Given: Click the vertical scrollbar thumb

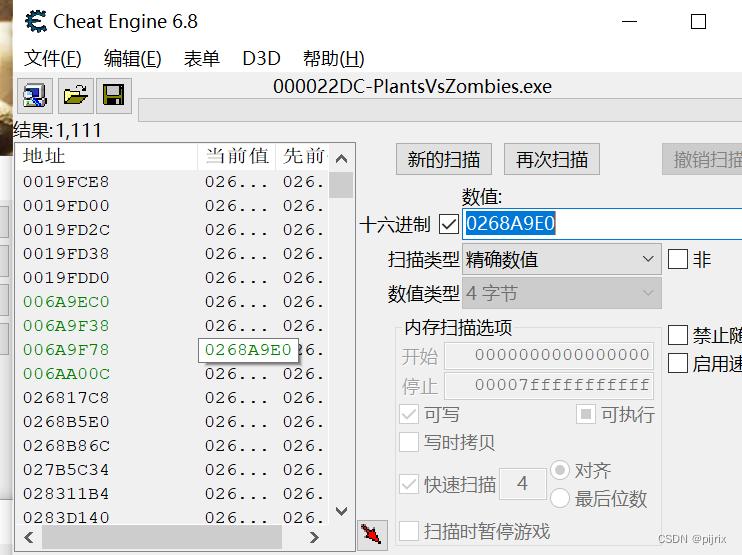Looking at the screenshot, I should (x=341, y=185).
